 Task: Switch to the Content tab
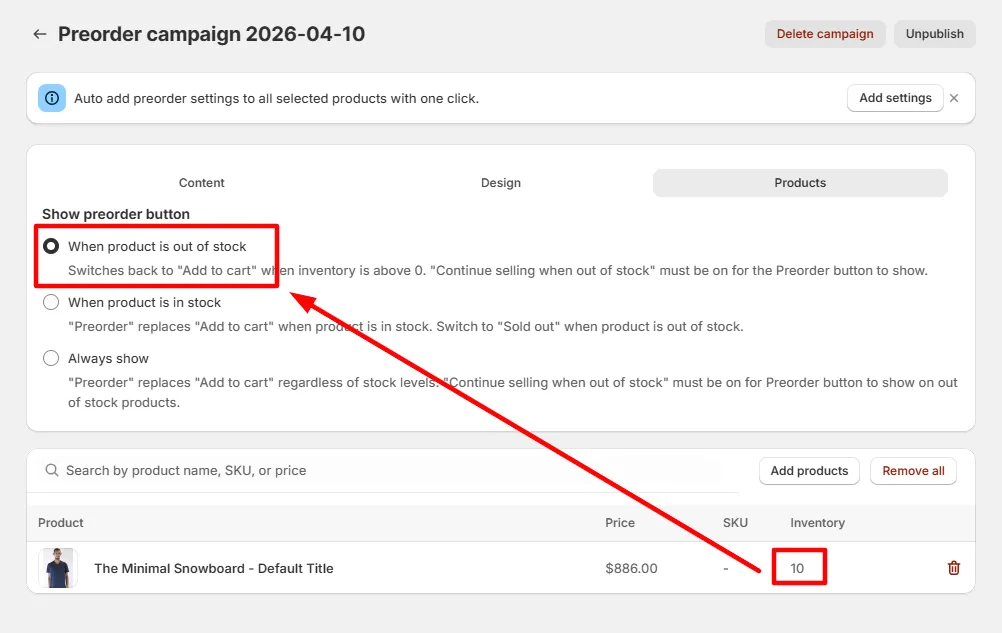coord(201,183)
